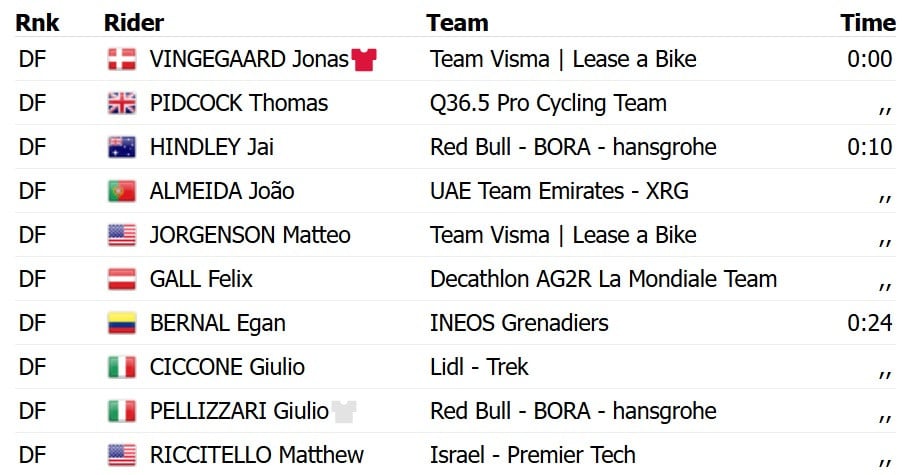Click the Italian flag beside Ciccone

tap(122, 367)
